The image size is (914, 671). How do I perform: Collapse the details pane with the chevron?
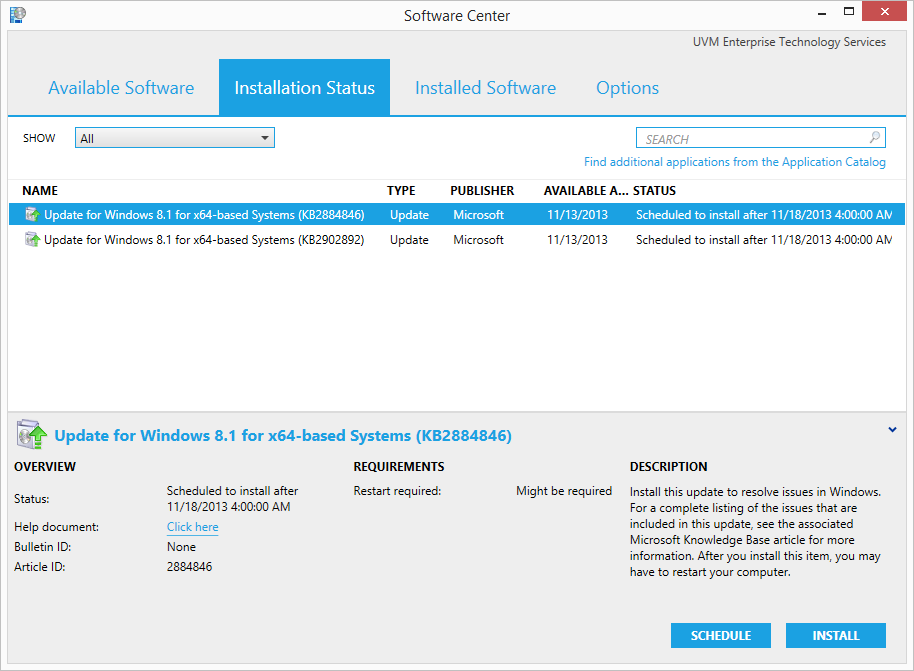pos(892,430)
